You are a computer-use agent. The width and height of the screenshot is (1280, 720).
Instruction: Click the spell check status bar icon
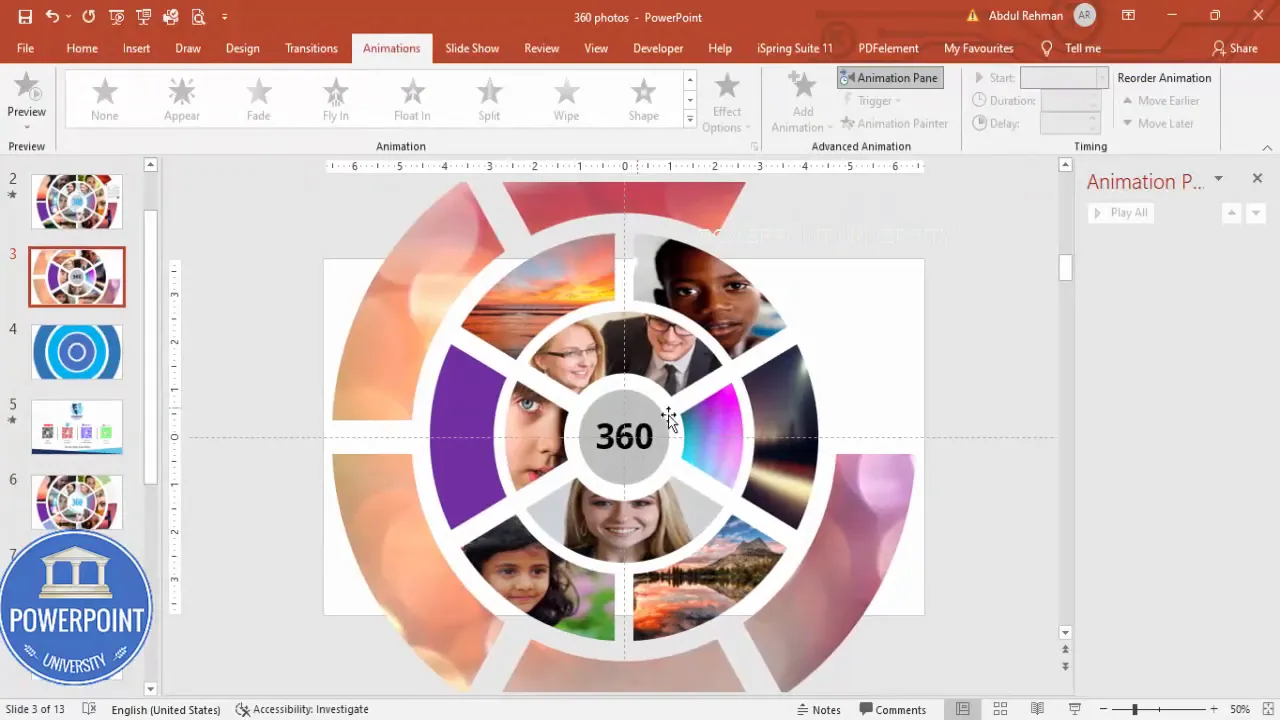pyautogui.click(x=89, y=709)
